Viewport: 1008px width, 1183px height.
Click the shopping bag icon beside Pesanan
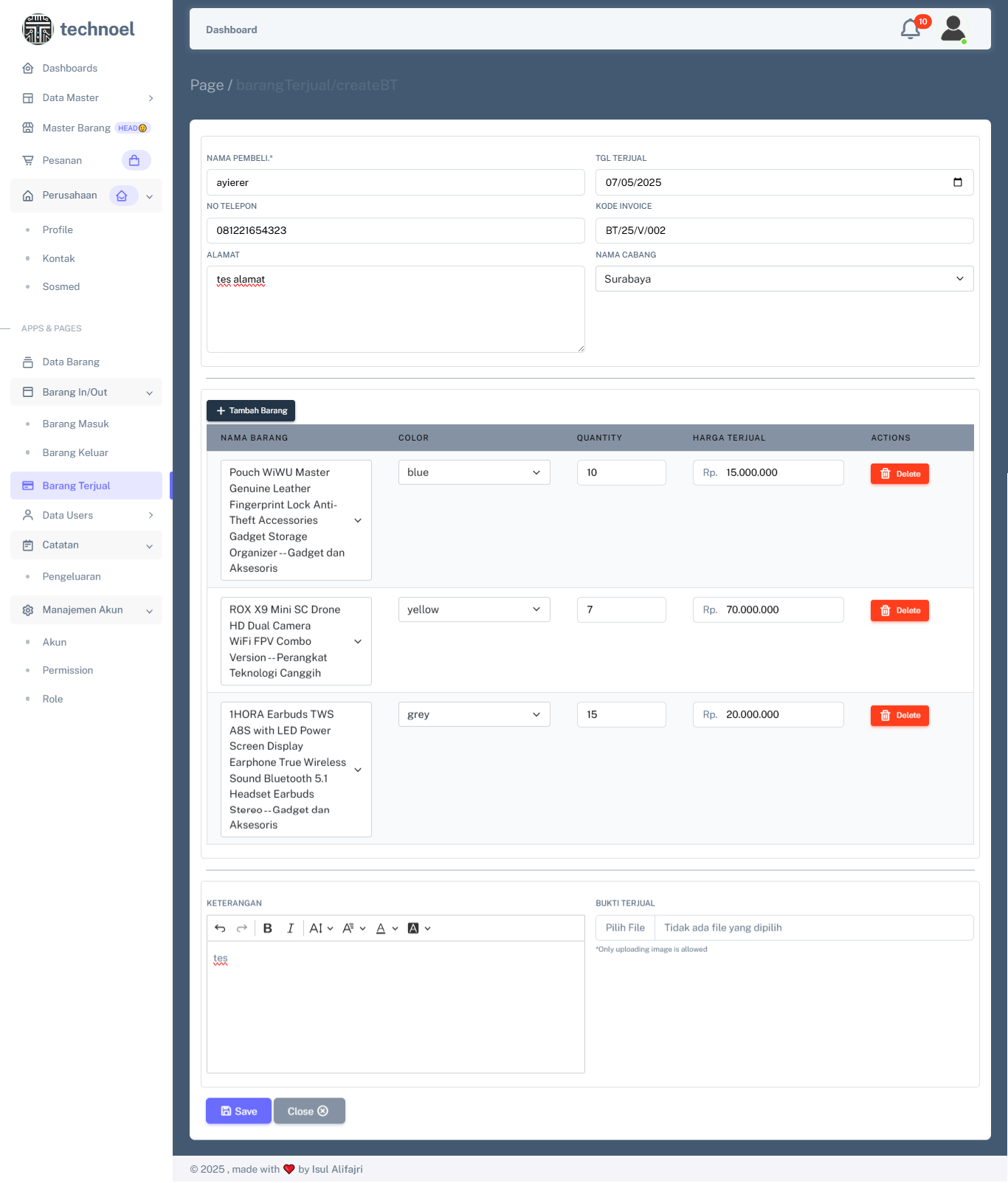(x=135, y=160)
